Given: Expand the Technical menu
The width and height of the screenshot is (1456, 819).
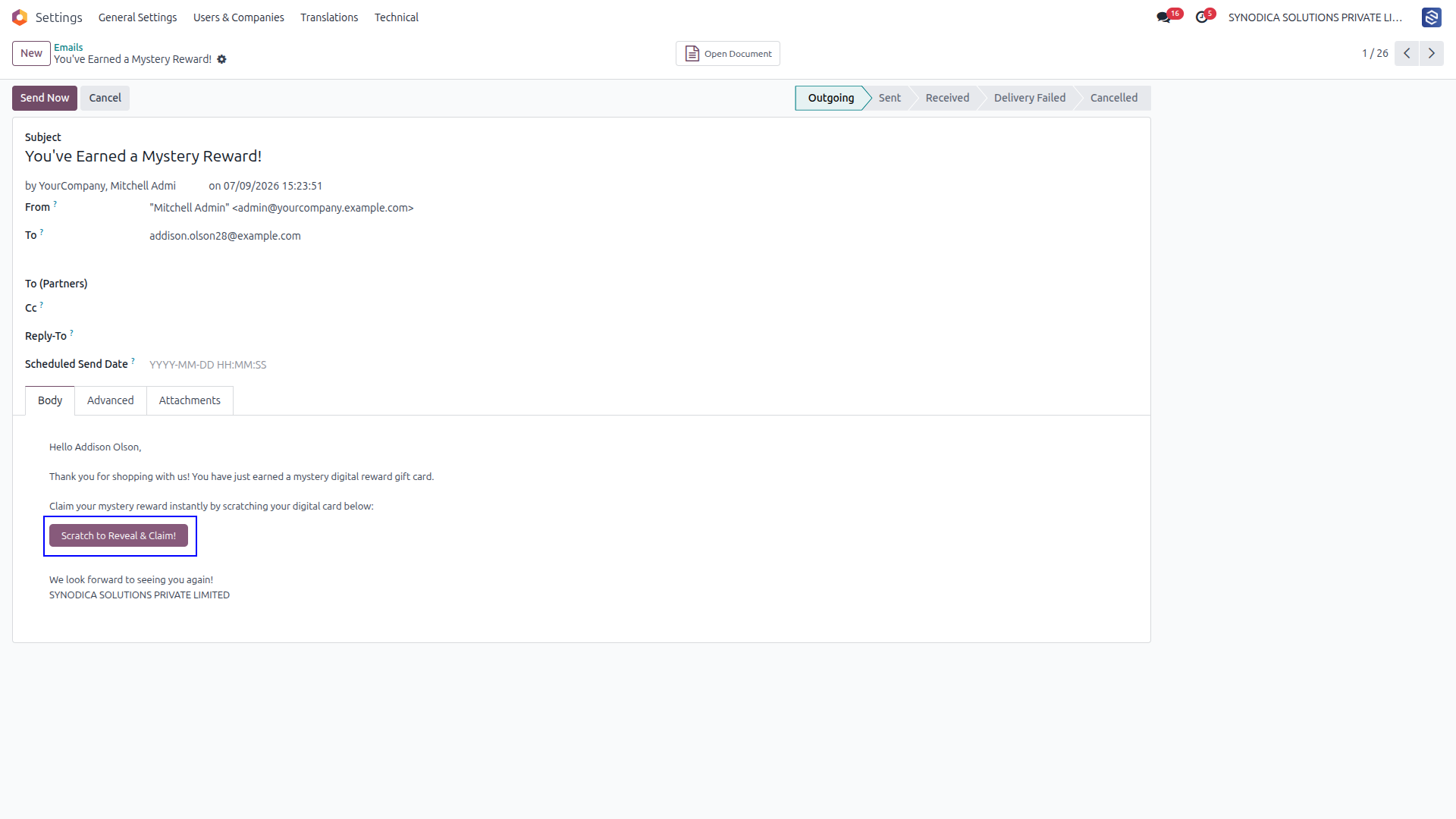Looking at the screenshot, I should (397, 17).
